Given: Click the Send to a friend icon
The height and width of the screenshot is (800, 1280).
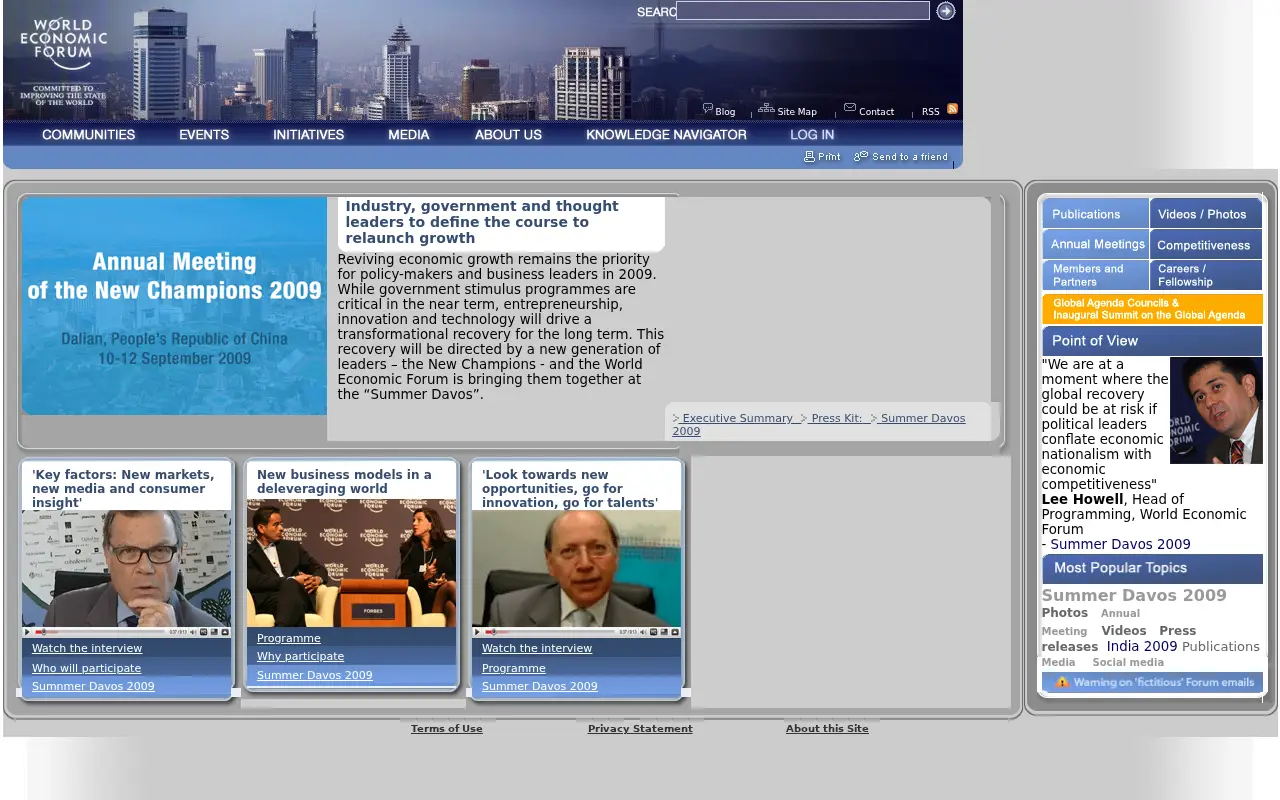Looking at the screenshot, I should click(x=861, y=156).
